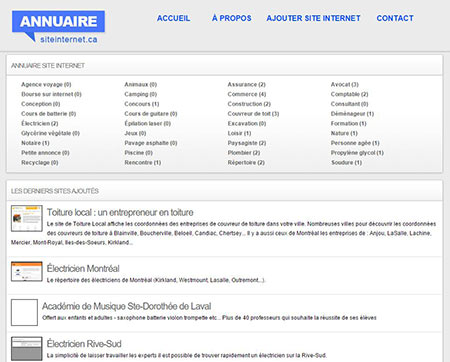This screenshot has width=450, height=362.
Task: View the Concours (1) category
Action: point(142,104)
